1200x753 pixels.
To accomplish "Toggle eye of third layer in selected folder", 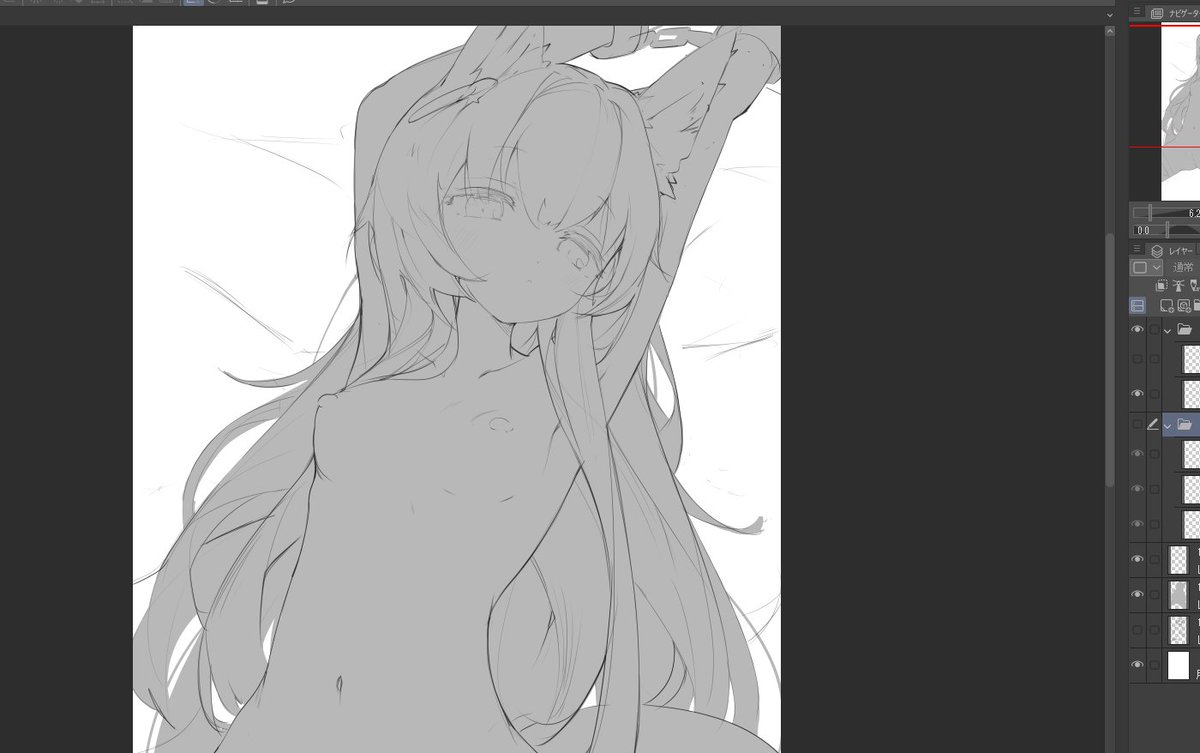I will click(x=1137, y=524).
